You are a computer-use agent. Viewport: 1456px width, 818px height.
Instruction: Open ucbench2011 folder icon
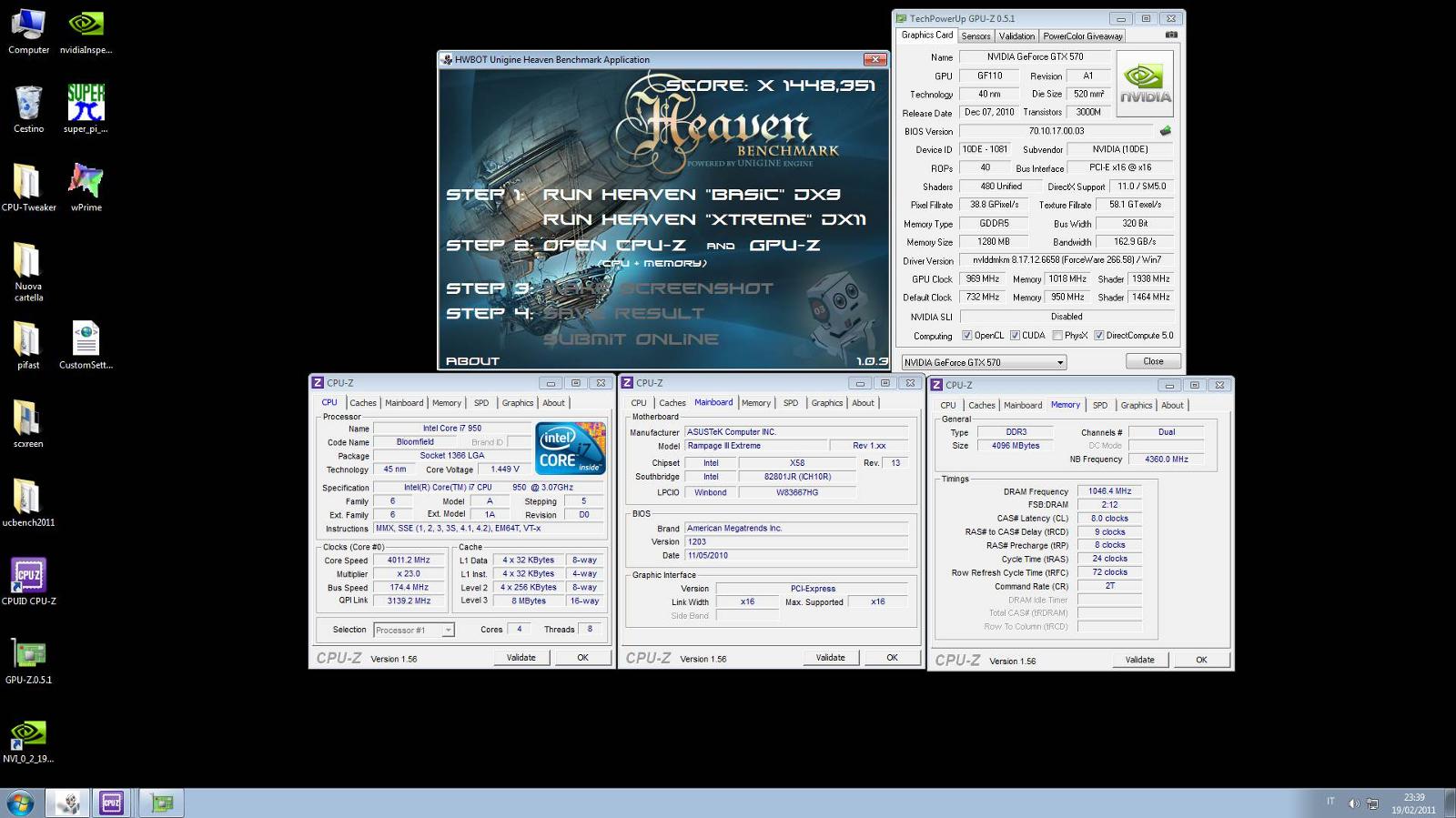coord(28,503)
